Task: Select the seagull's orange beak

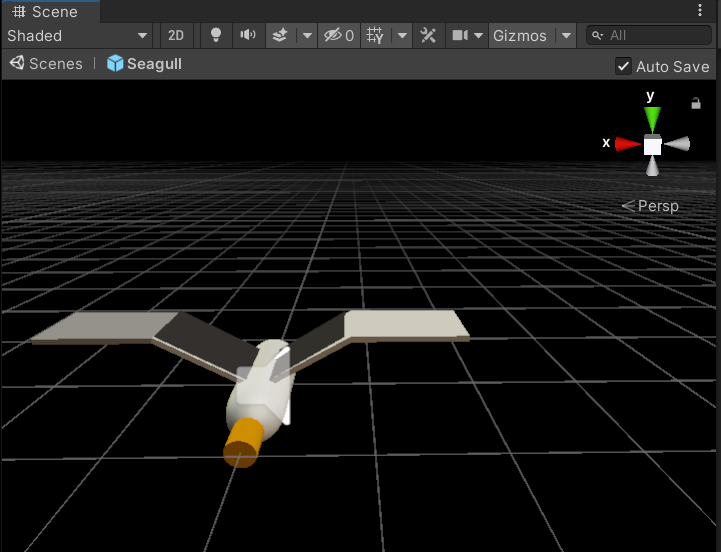Action: [243, 443]
